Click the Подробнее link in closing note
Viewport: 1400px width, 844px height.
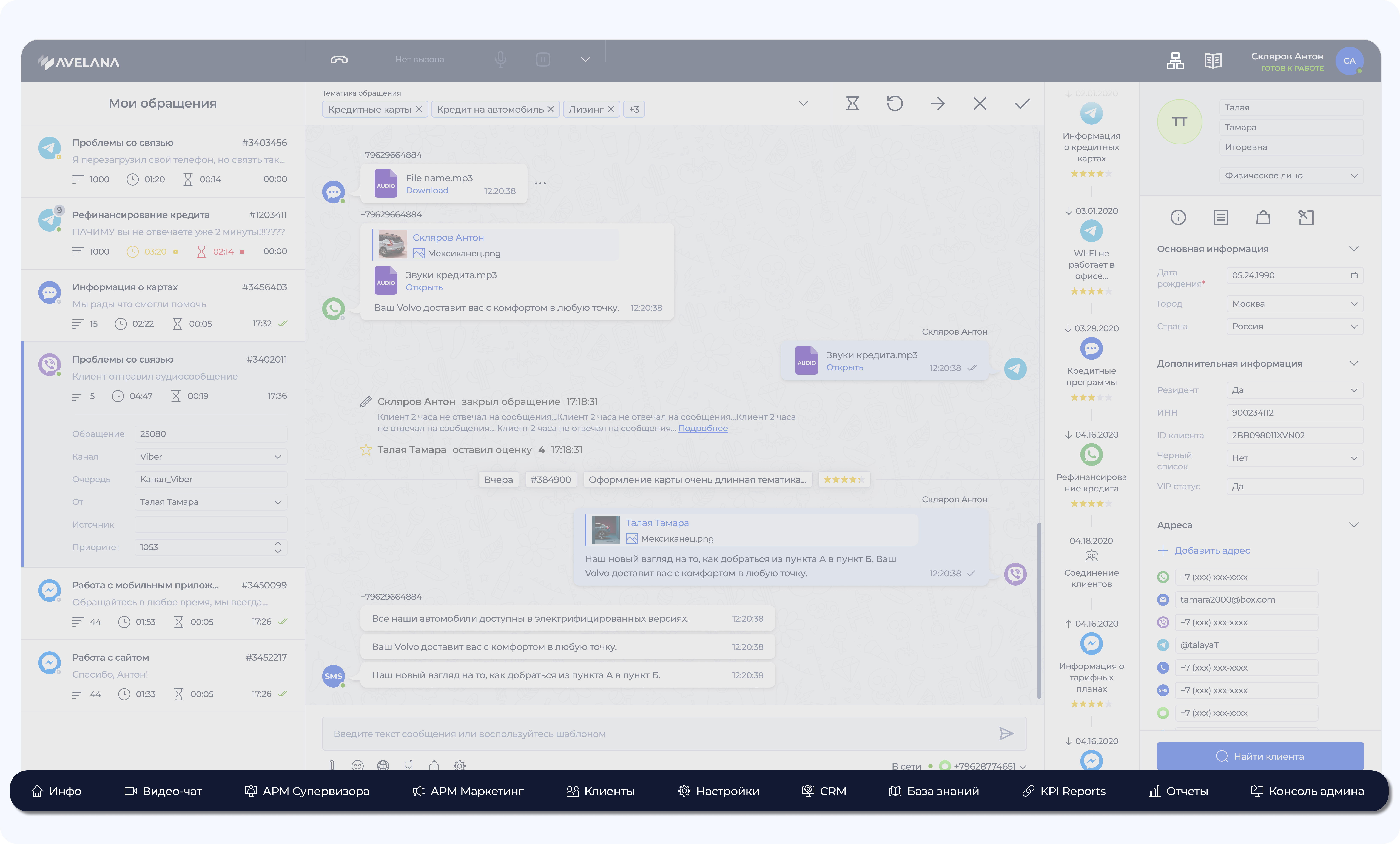(x=703, y=429)
